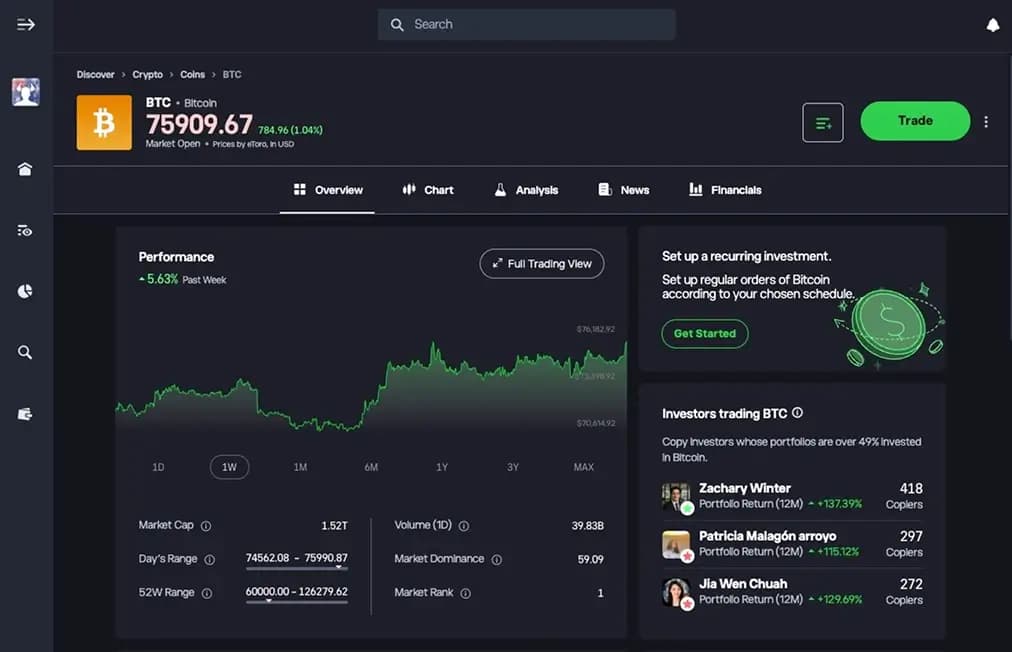Screen dimensions: 1012x652
Task: Click the notification bell icon
Action: pyautogui.click(x=994, y=24)
